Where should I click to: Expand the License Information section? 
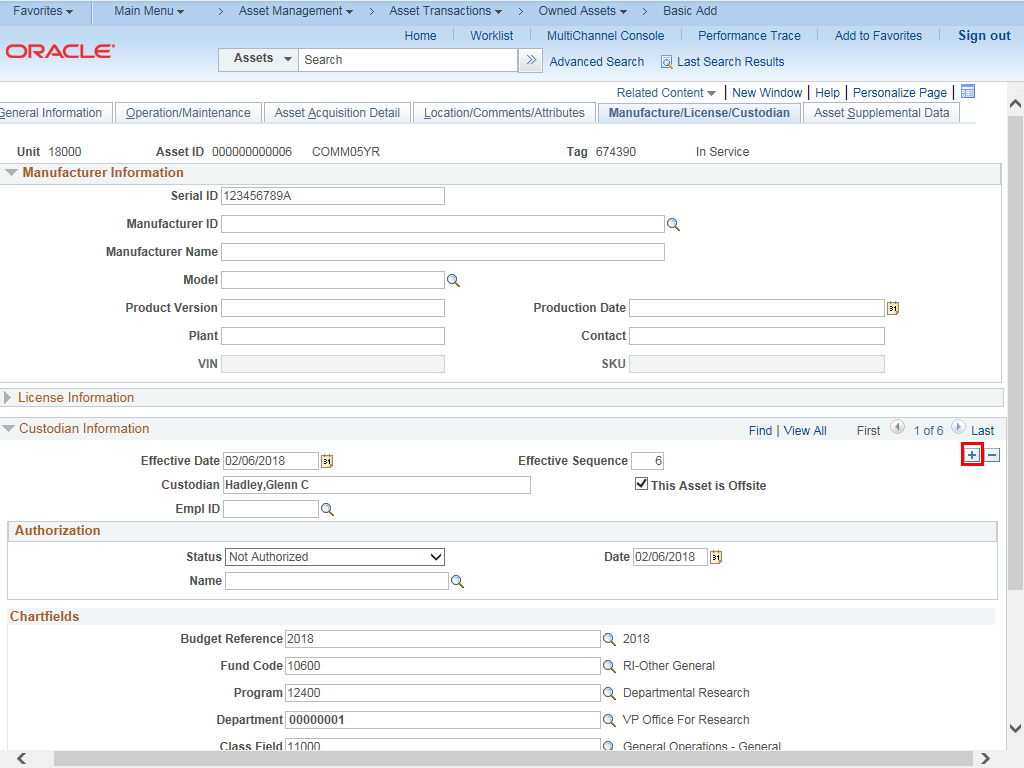pos(9,398)
